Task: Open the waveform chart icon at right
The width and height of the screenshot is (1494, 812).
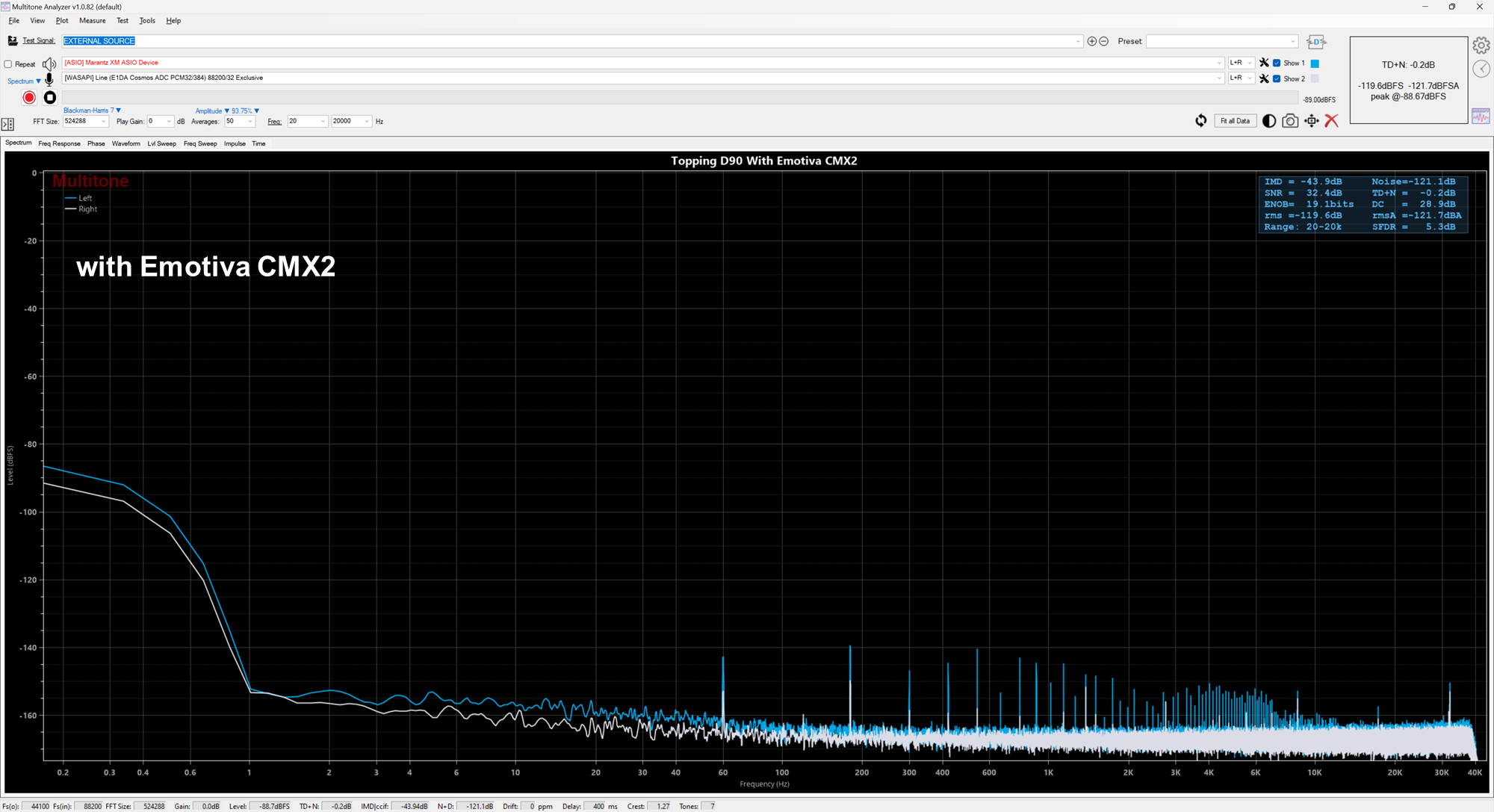Action: [x=1481, y=117]
